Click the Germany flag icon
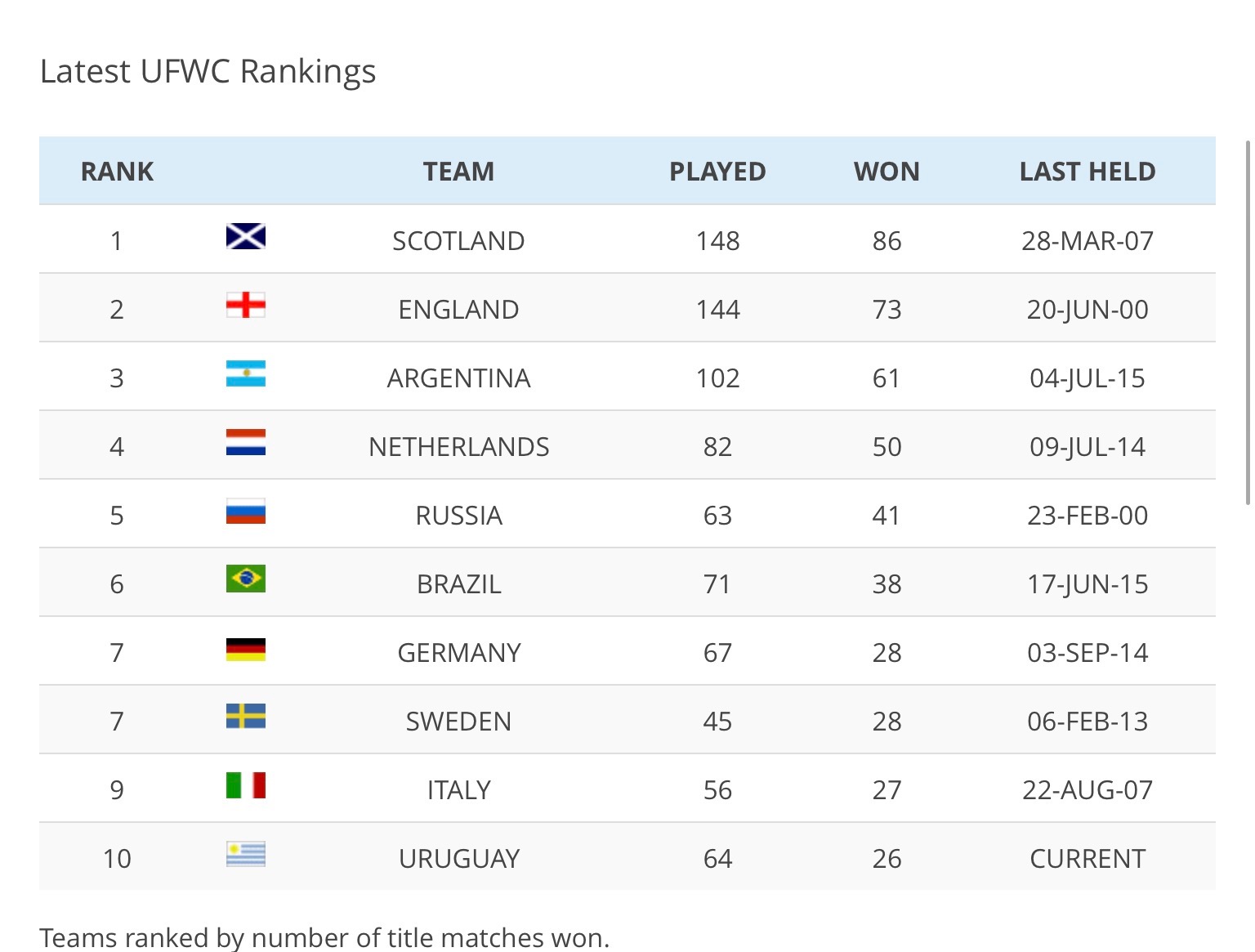The width and height of the screenshot is (1255, 952). pos(244,651)
